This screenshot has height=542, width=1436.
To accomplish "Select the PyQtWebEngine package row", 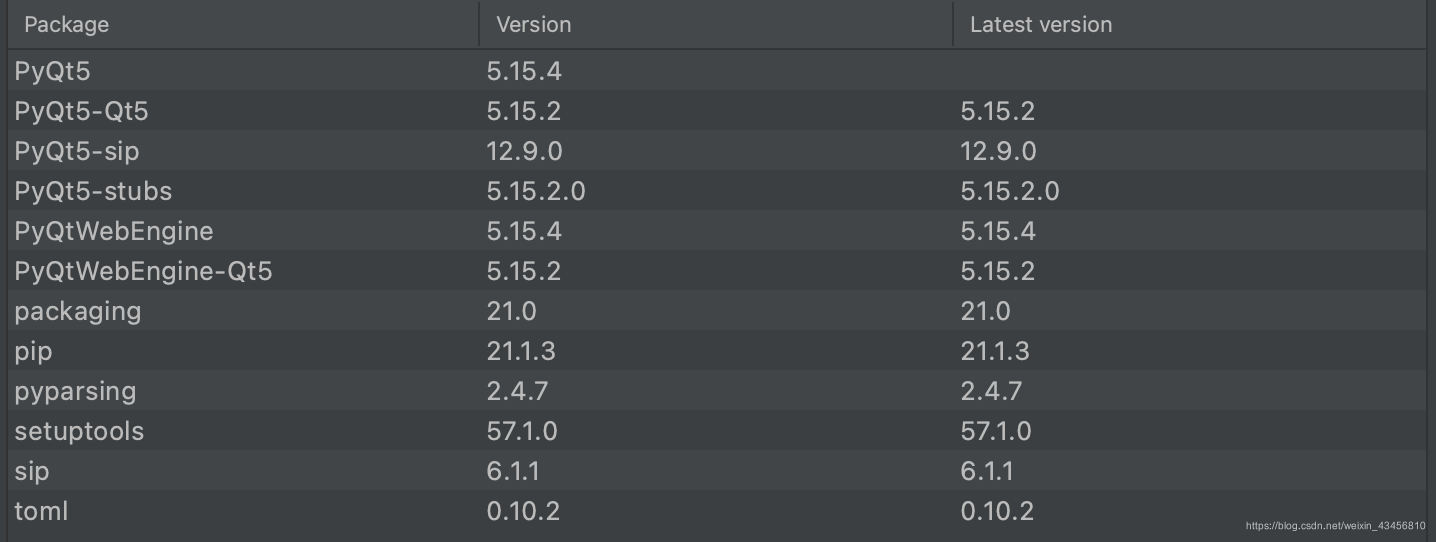I will [x=114, y=231].
